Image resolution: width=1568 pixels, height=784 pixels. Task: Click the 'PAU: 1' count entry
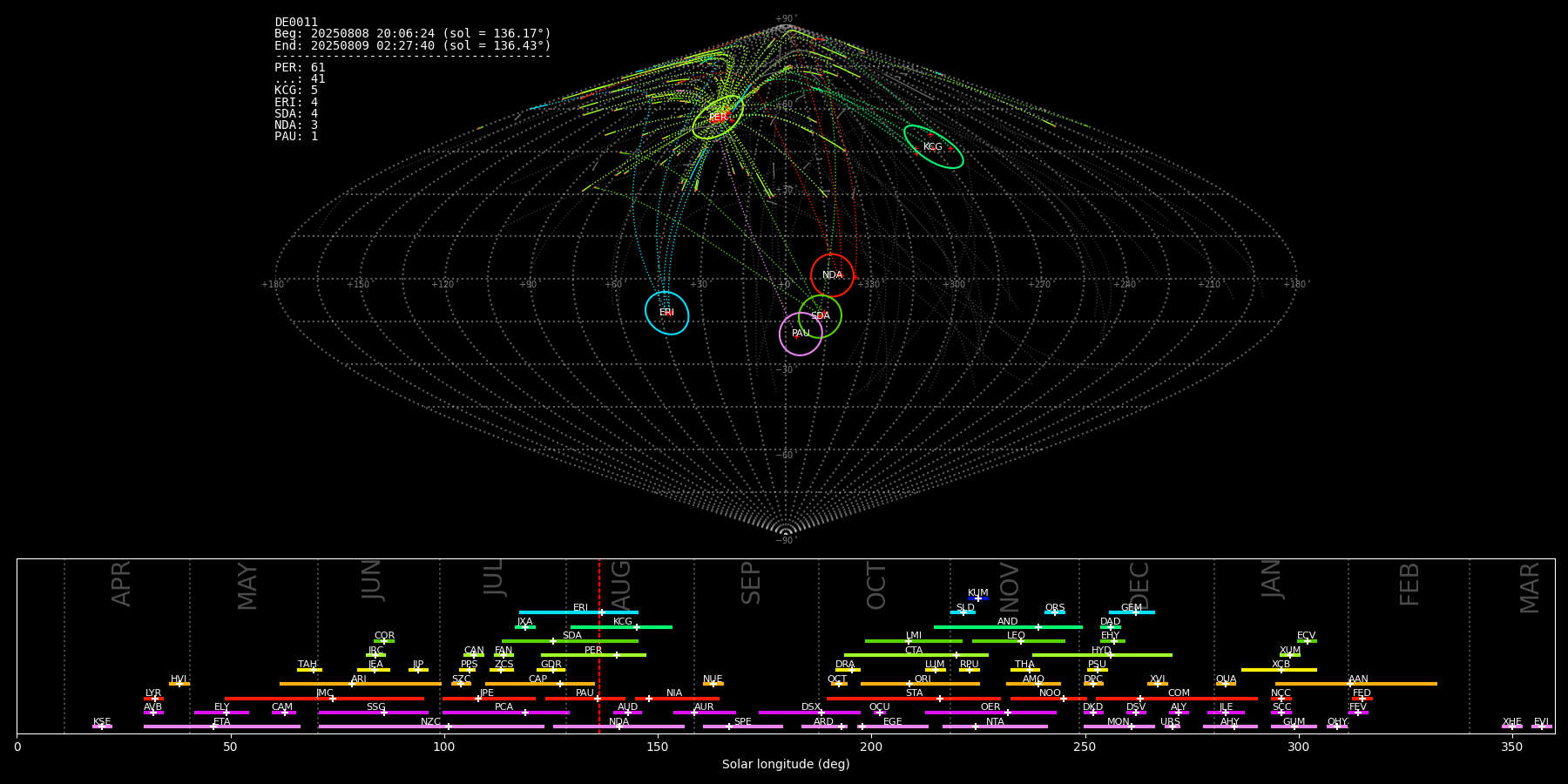click(296, 136)
